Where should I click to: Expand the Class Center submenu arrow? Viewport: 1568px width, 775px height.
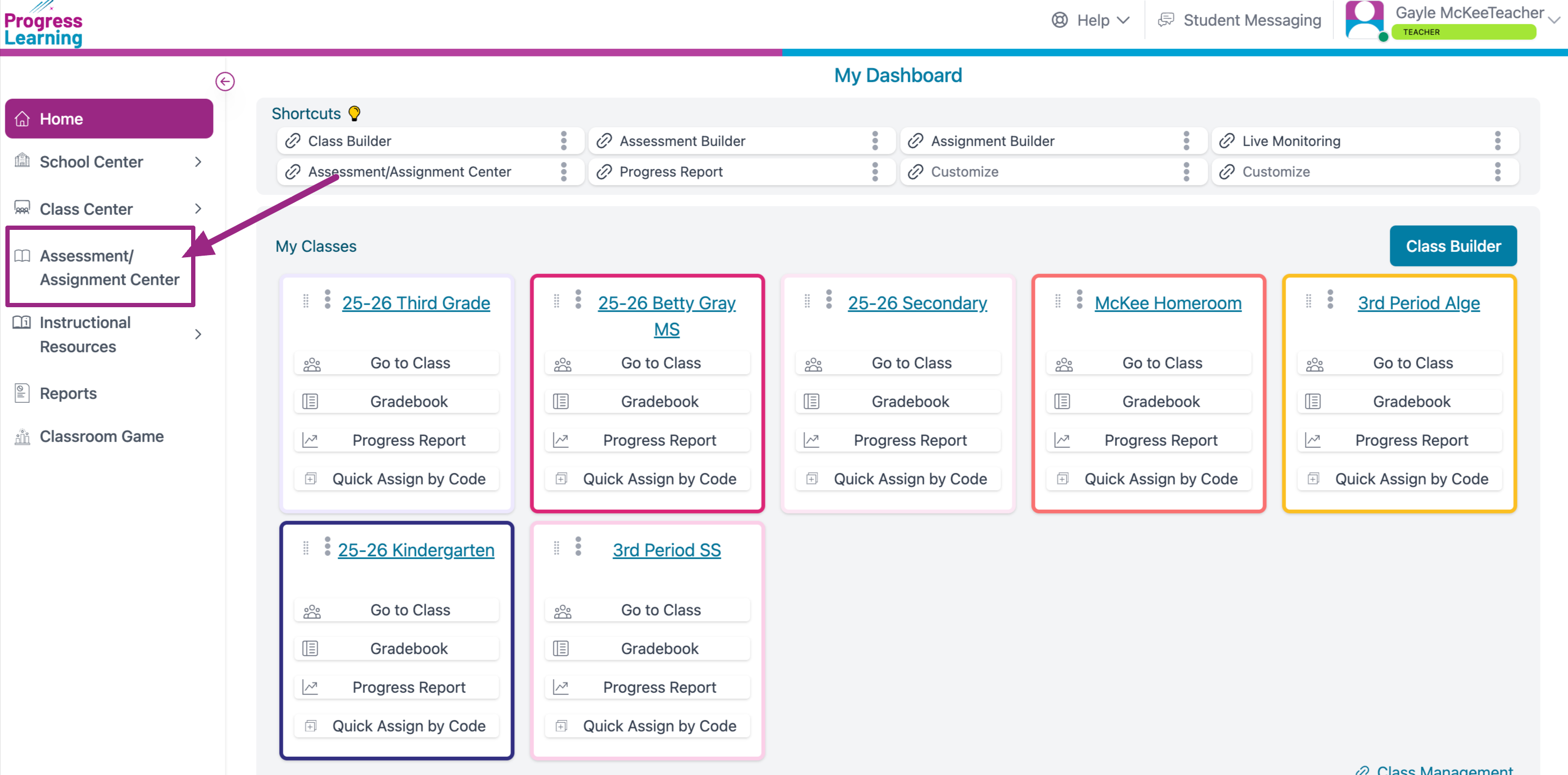pos(198,209)
